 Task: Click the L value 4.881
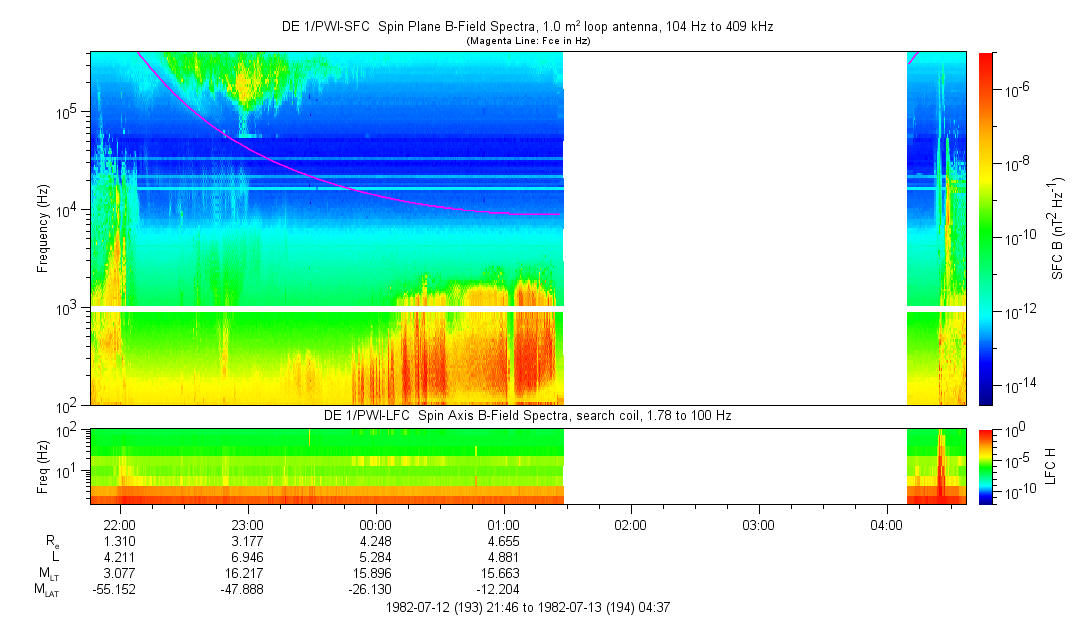click(x=503, y=557)
